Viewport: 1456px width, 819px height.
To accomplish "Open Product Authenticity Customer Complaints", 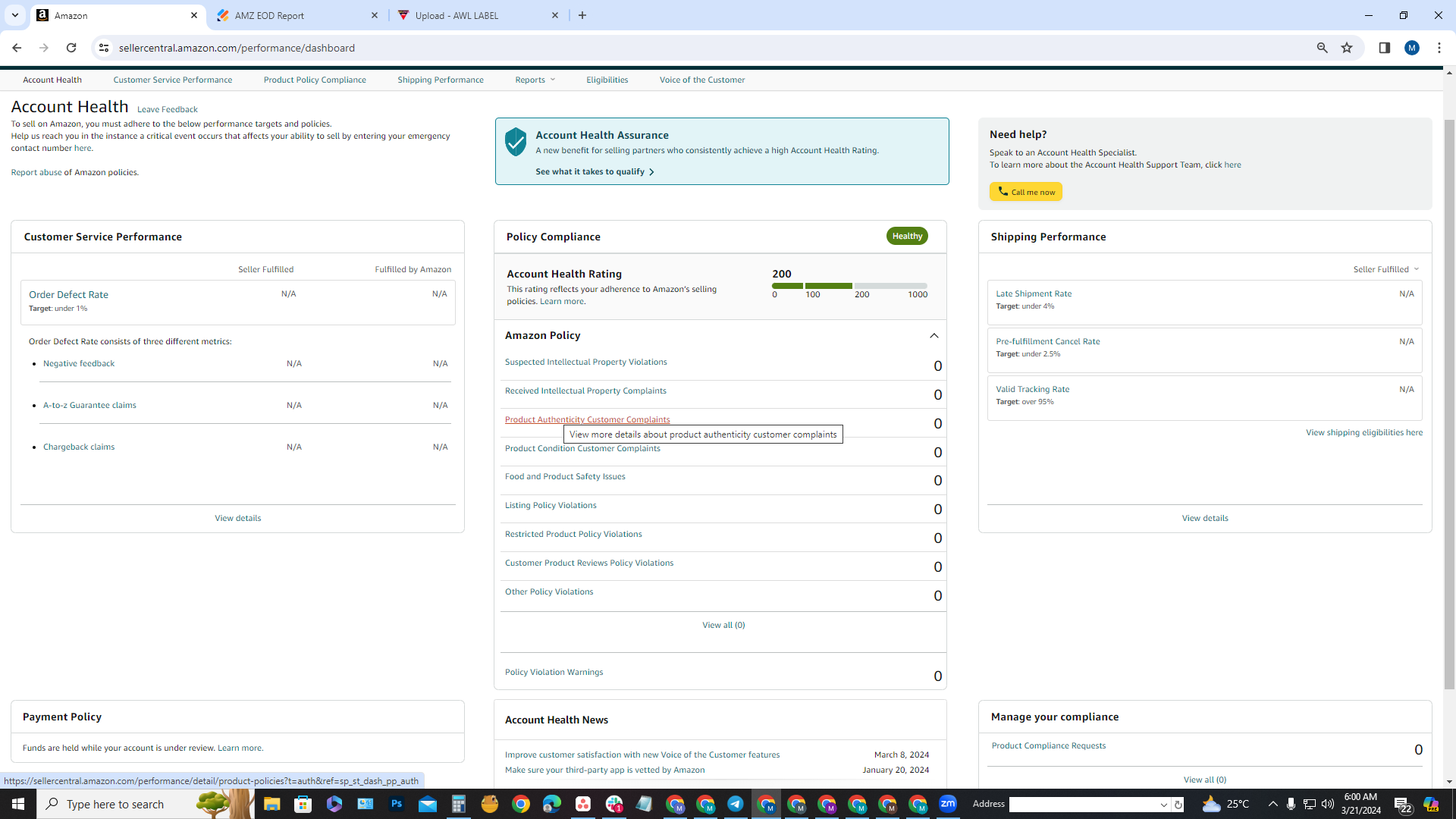I will [x=588, y=419].
